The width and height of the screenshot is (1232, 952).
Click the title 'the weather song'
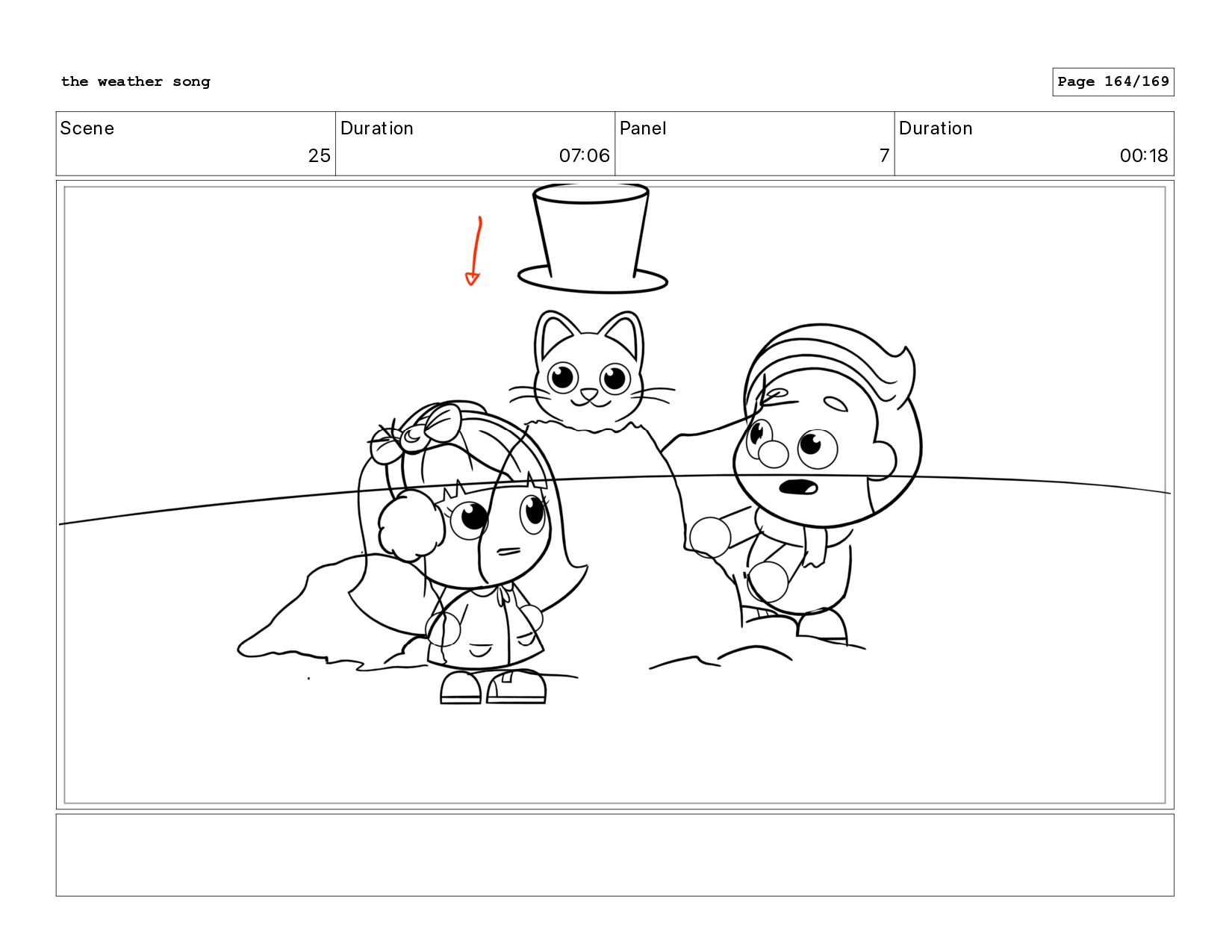coord(135,81)
